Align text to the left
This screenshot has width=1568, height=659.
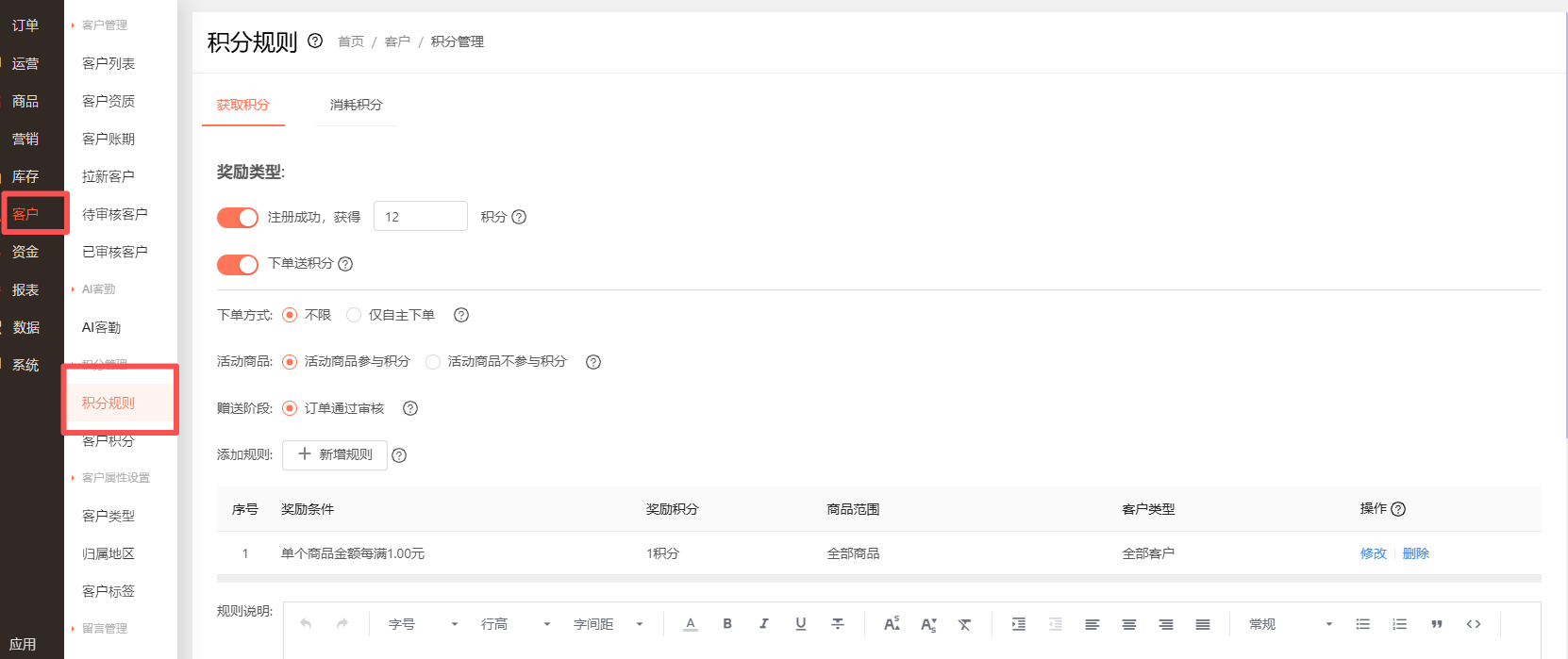click(x=1093, y=624)
